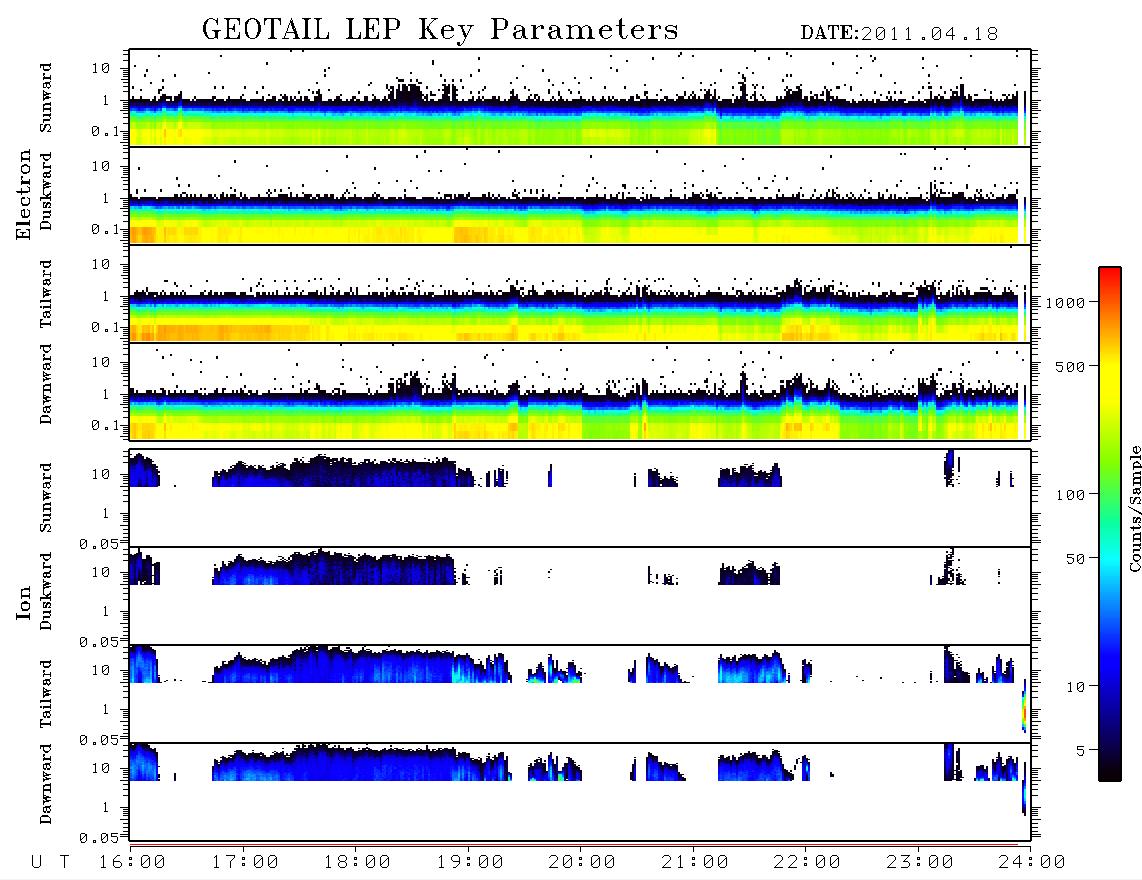This screenshot has width=1142, height=880.
Task: Click the Ion Sunward spectrogram panel
Action: click(x=580, y=498)
